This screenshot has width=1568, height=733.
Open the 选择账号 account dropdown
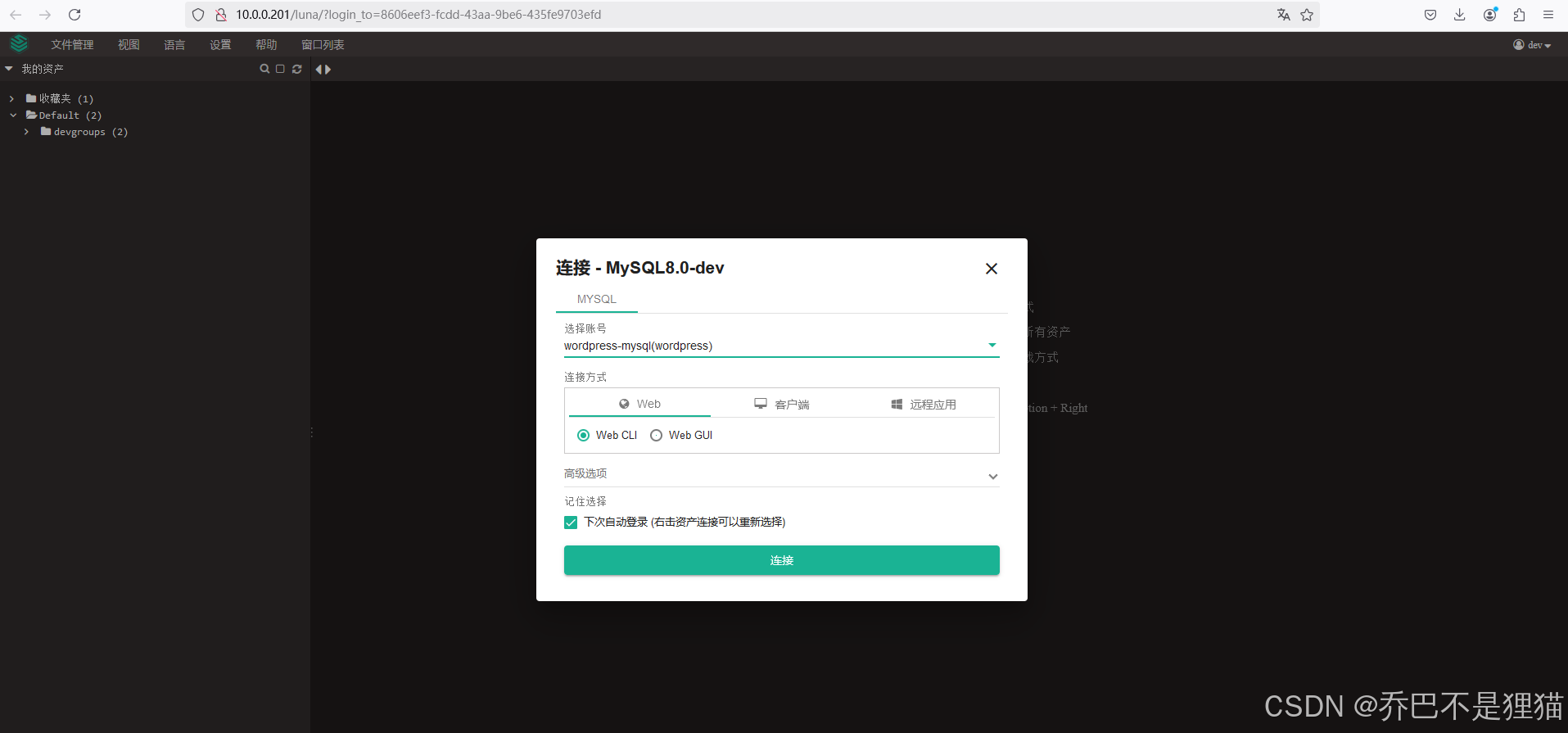click(781, 346)
